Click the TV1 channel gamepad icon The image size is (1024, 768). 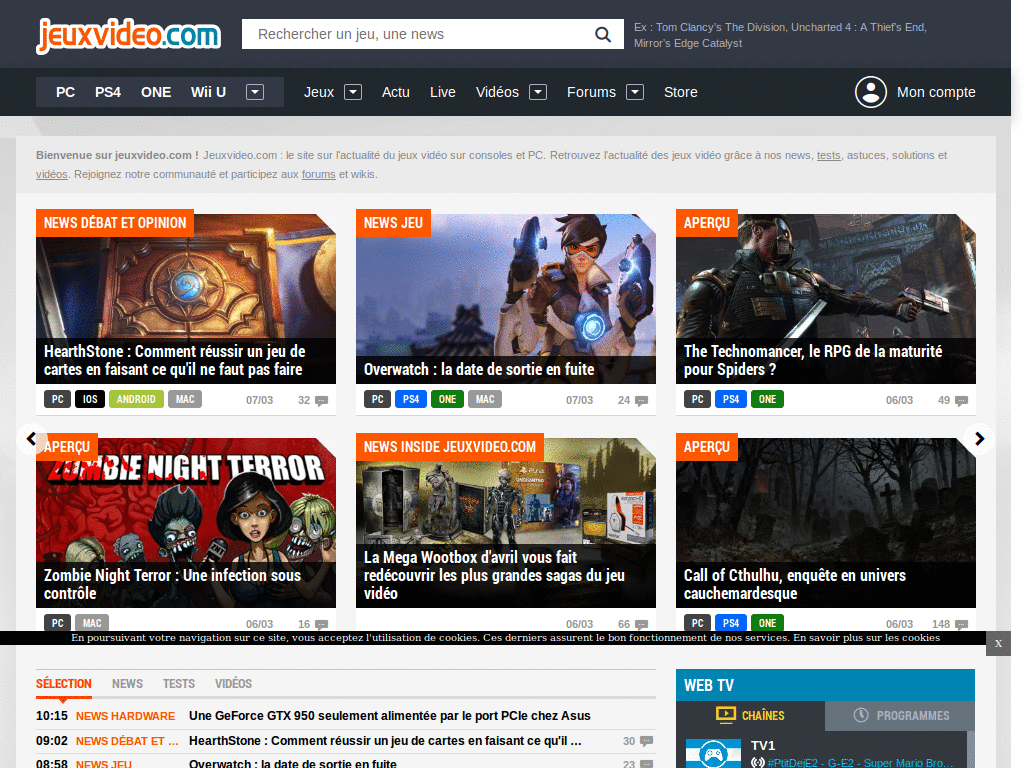tap(713, 754)
